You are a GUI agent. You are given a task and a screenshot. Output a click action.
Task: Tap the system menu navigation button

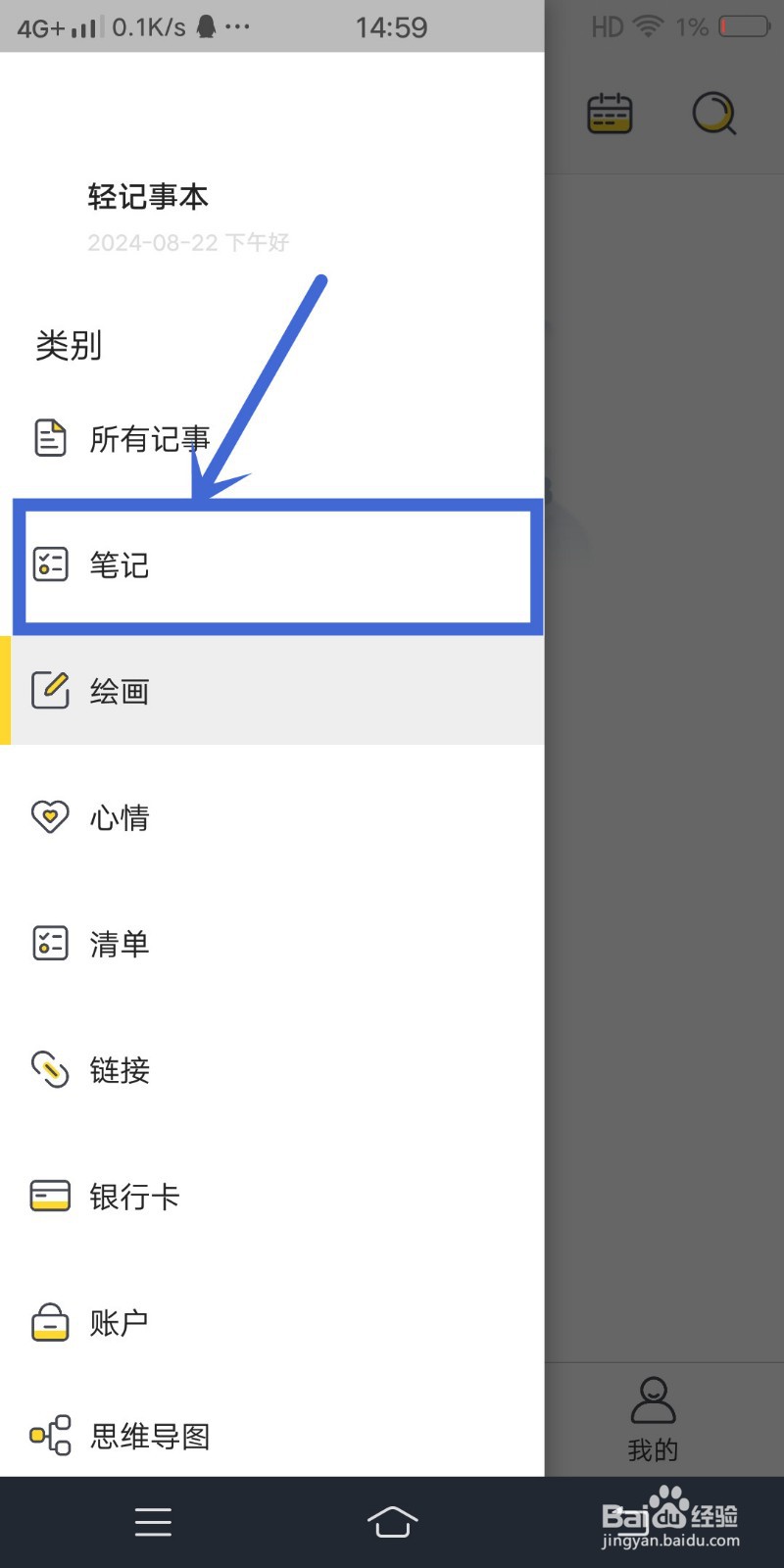pyautogui.click(x=153, y=1522)
